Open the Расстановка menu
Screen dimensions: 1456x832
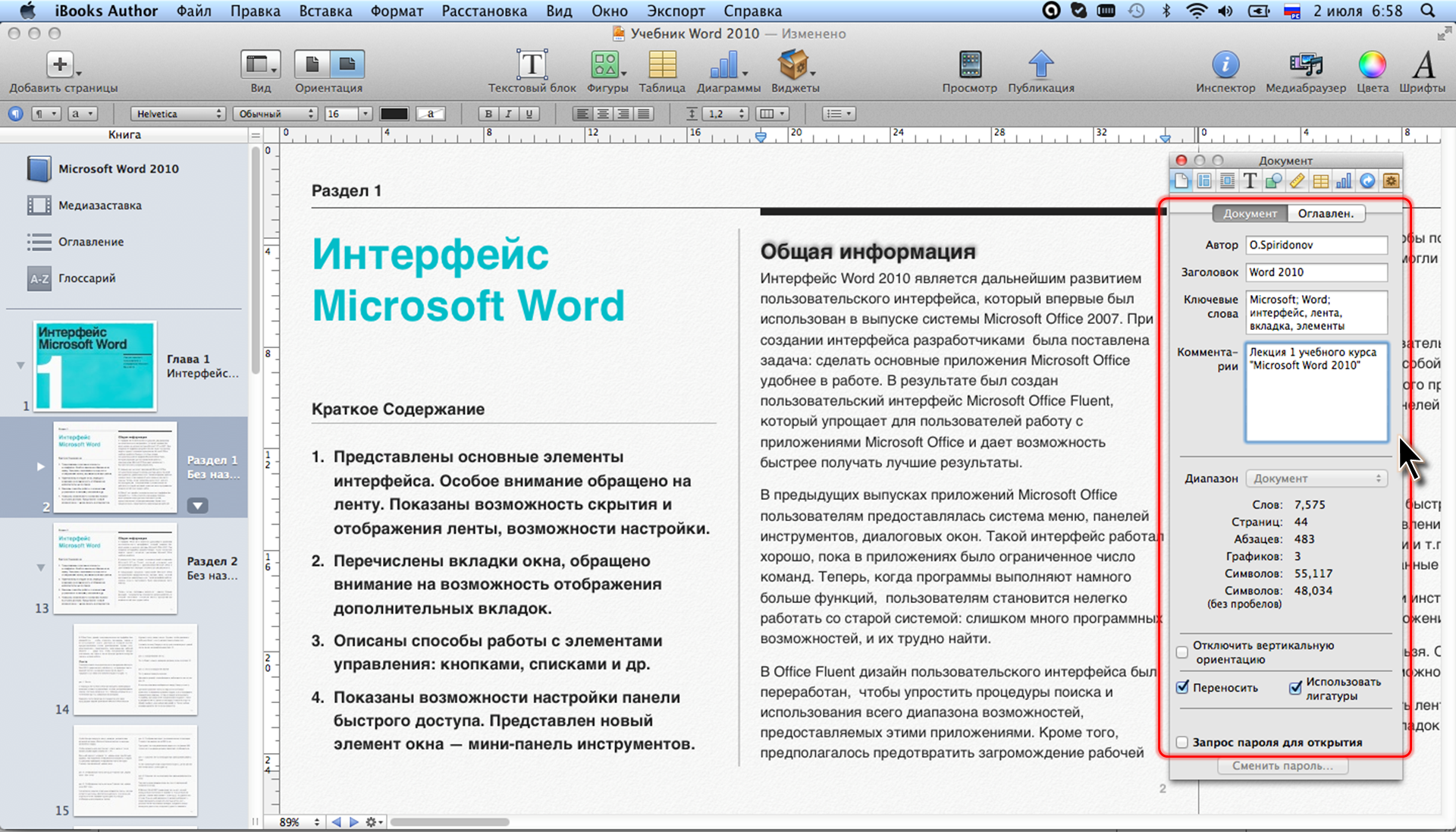pos(484,11)
